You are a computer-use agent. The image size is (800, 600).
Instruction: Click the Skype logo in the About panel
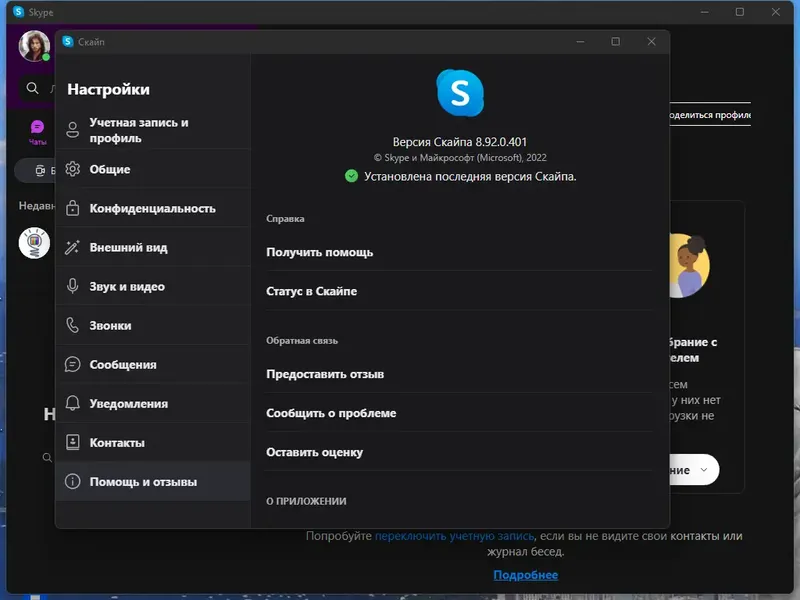point(458,93)
